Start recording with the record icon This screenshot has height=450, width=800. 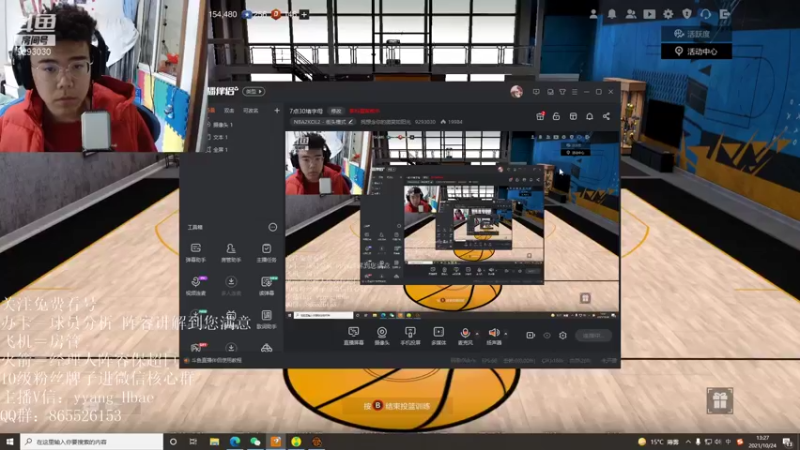[531, 335]
